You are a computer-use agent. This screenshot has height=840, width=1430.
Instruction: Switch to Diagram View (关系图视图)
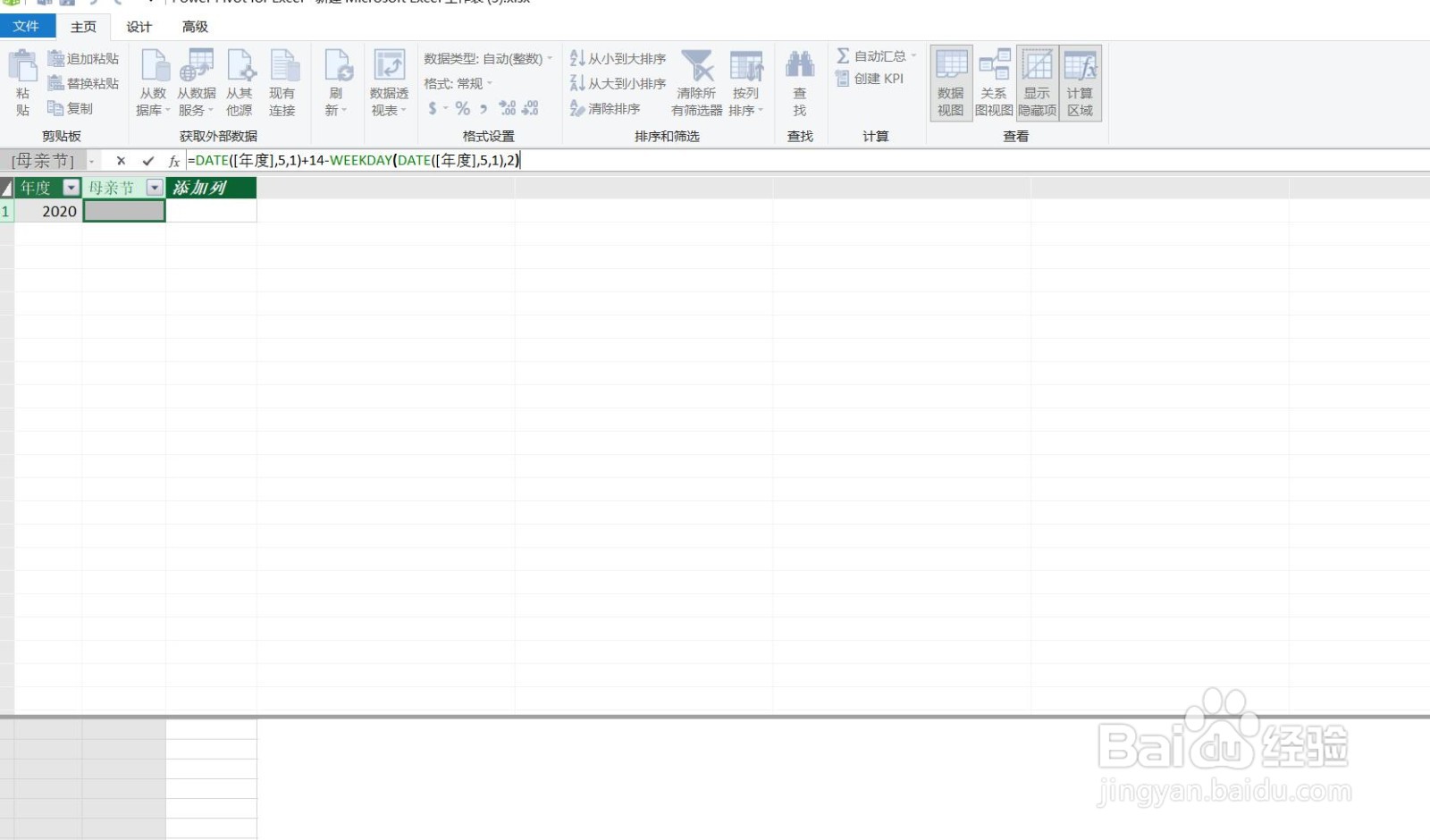[994, 83]
